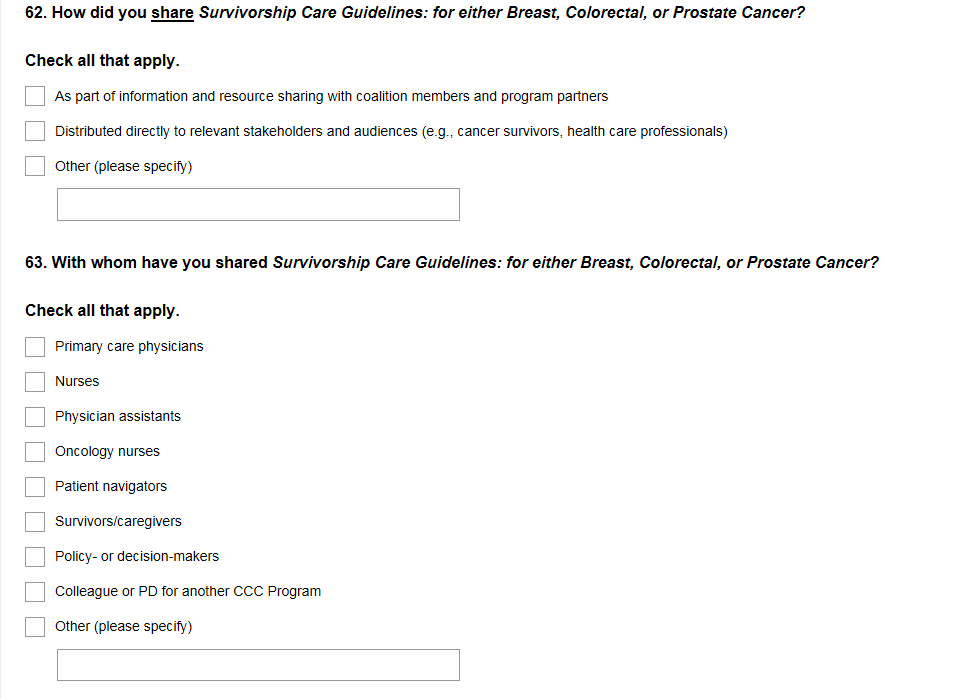Screen dimensions: 958x699
Task: Check the 'Patient navigators' box
Action: [x=35, y=486]
